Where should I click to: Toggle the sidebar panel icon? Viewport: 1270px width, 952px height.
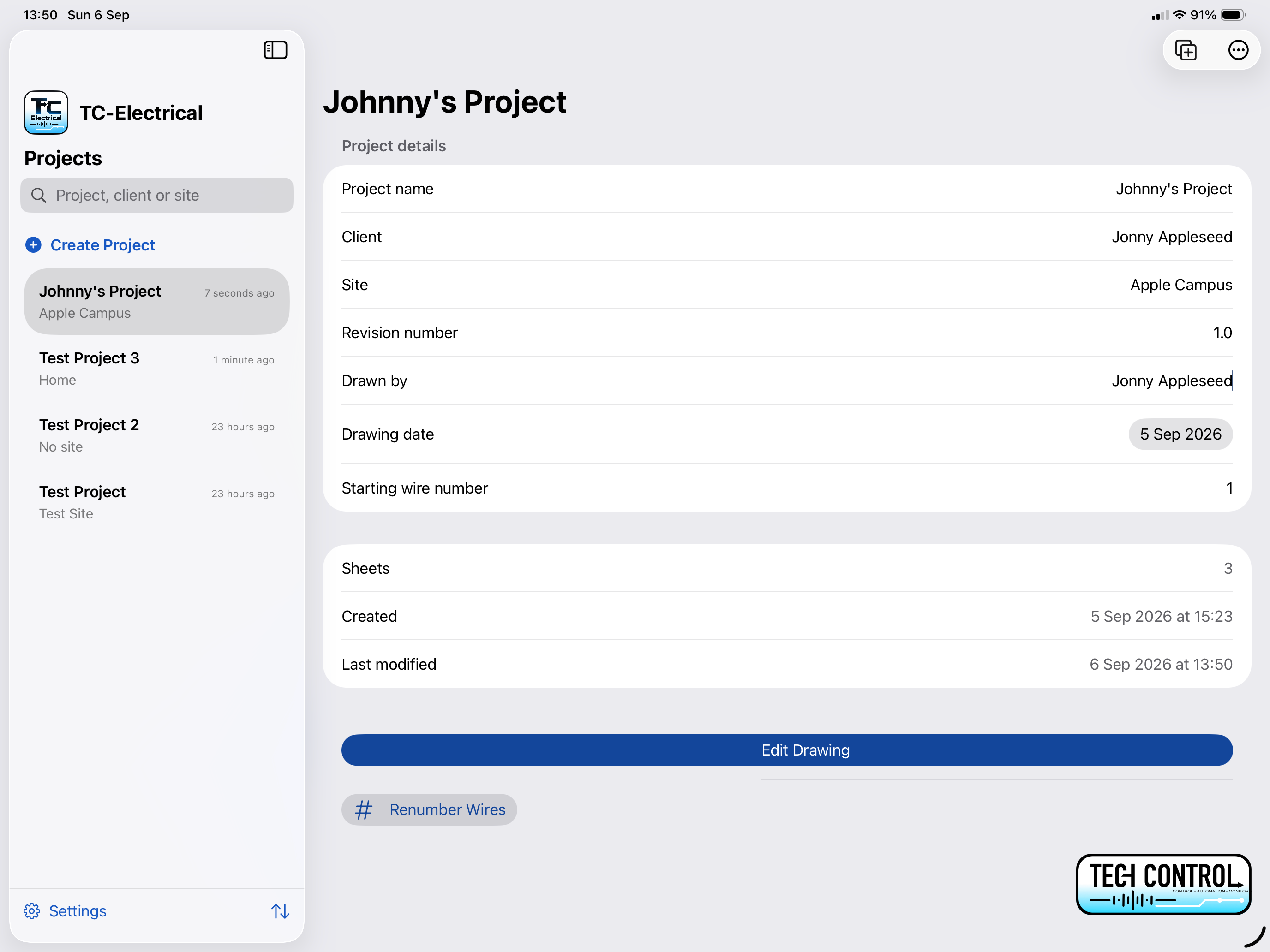click(x=275, y=50)
